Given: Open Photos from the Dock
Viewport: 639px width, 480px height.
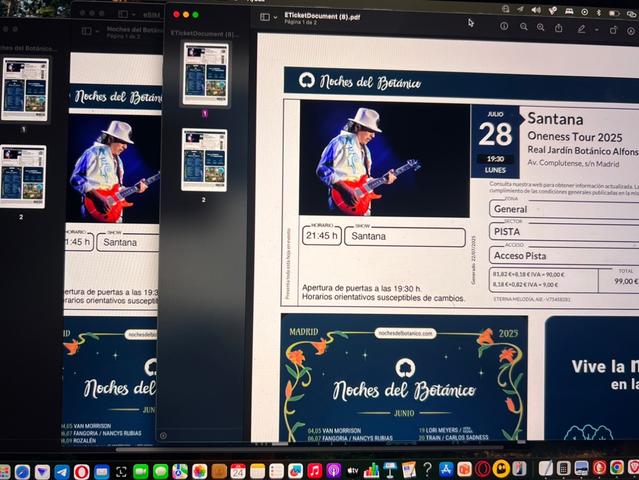Looking at the screenshot, I should coord(199,471).
